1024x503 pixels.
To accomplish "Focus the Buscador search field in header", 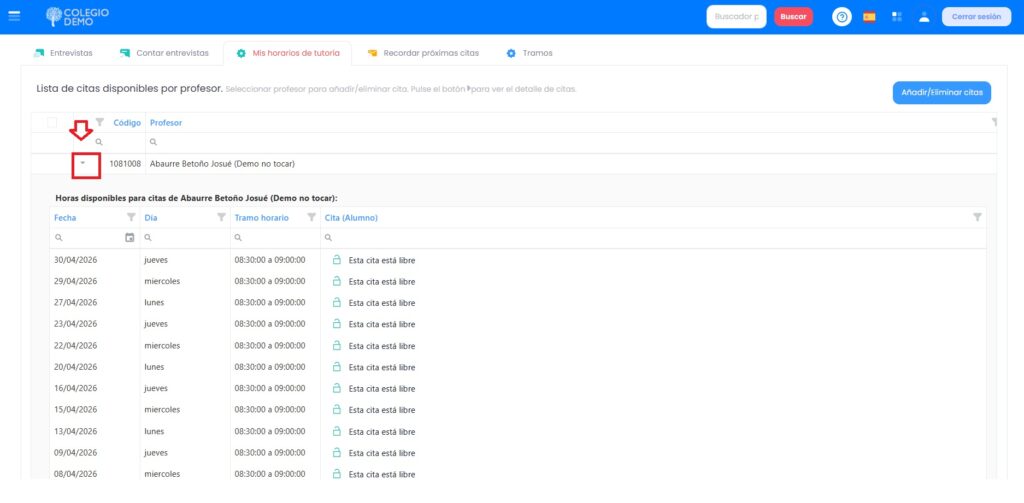I will tap(735, 17).
